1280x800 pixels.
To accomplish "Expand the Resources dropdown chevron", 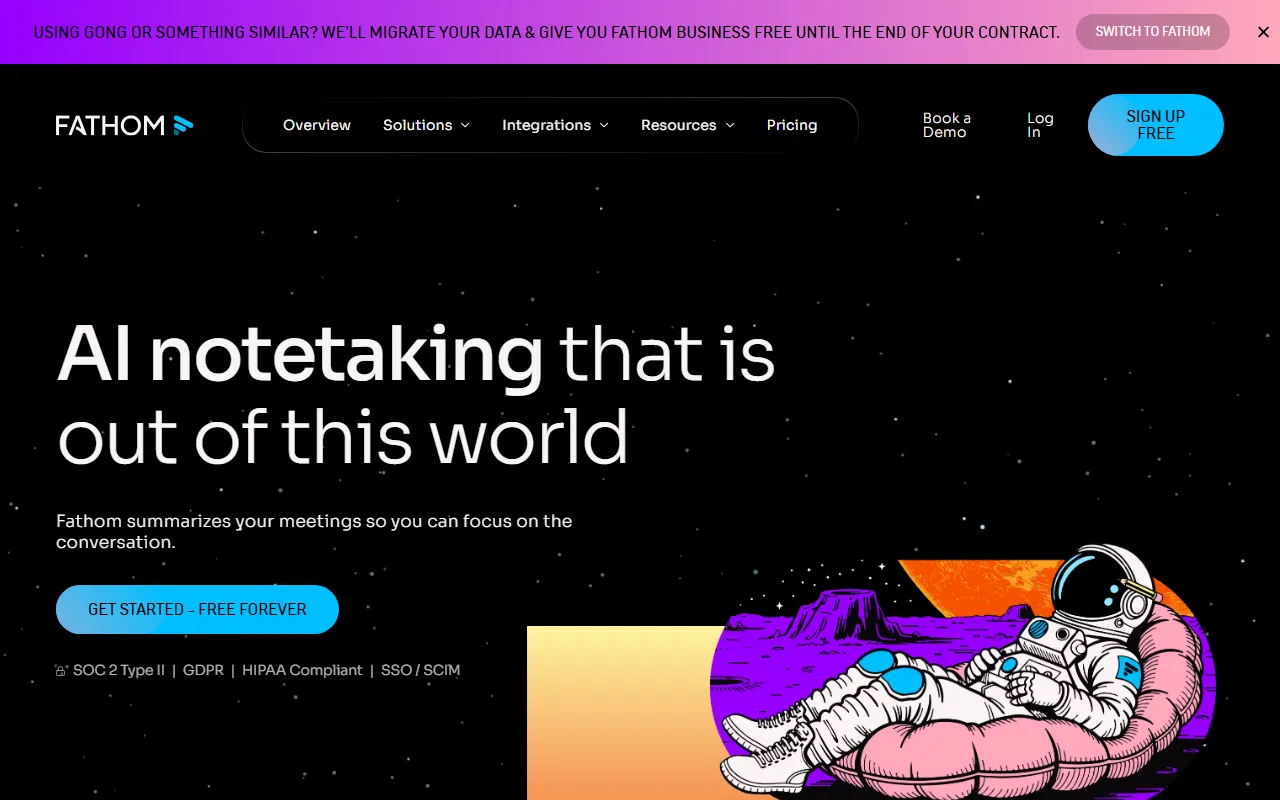I will click(730, 126).
